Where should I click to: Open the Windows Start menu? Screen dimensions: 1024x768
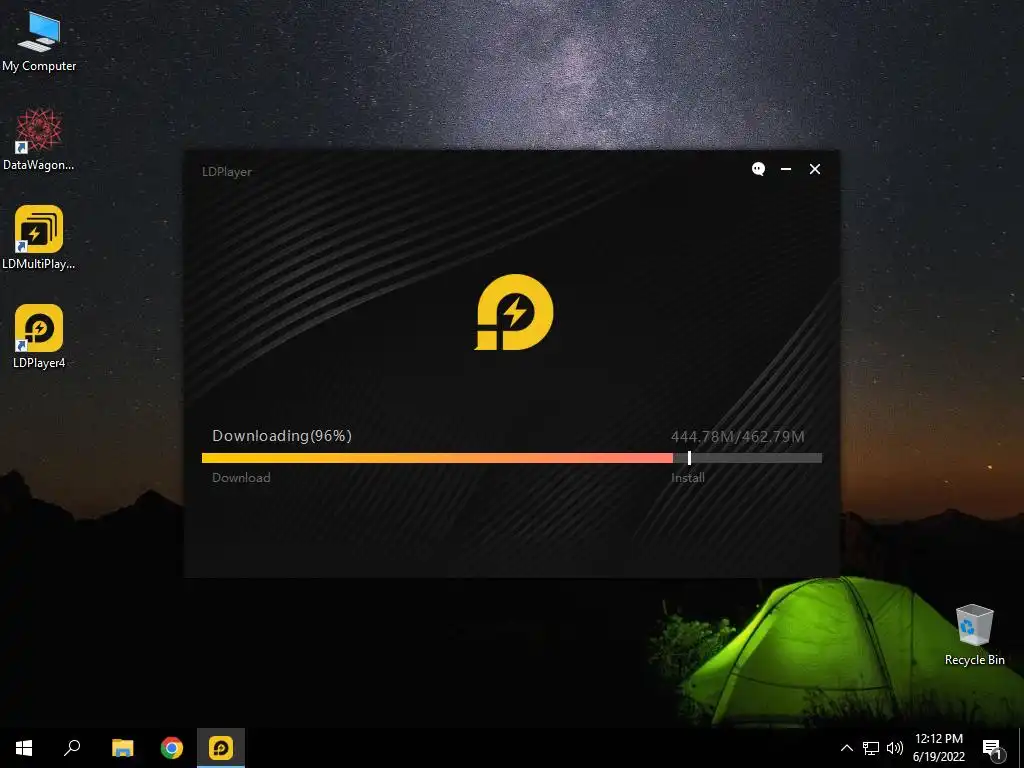[24, 748]
